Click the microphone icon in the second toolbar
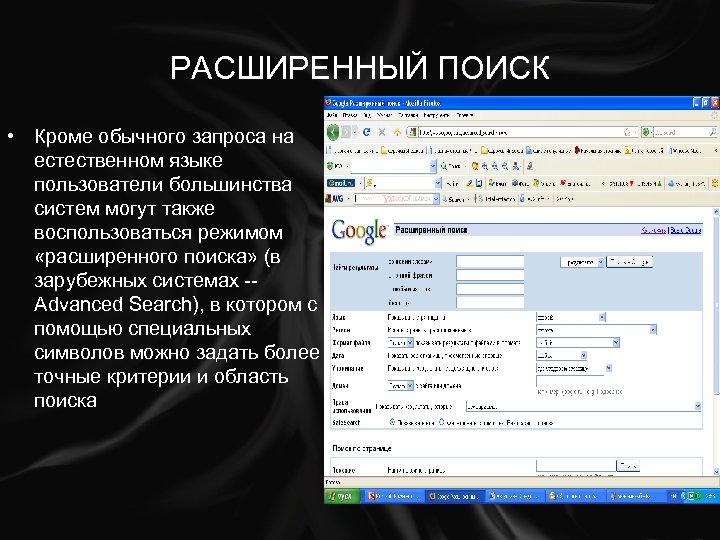Image resolution: width=720 pixels, height=540 pixels. coord(529,166)
